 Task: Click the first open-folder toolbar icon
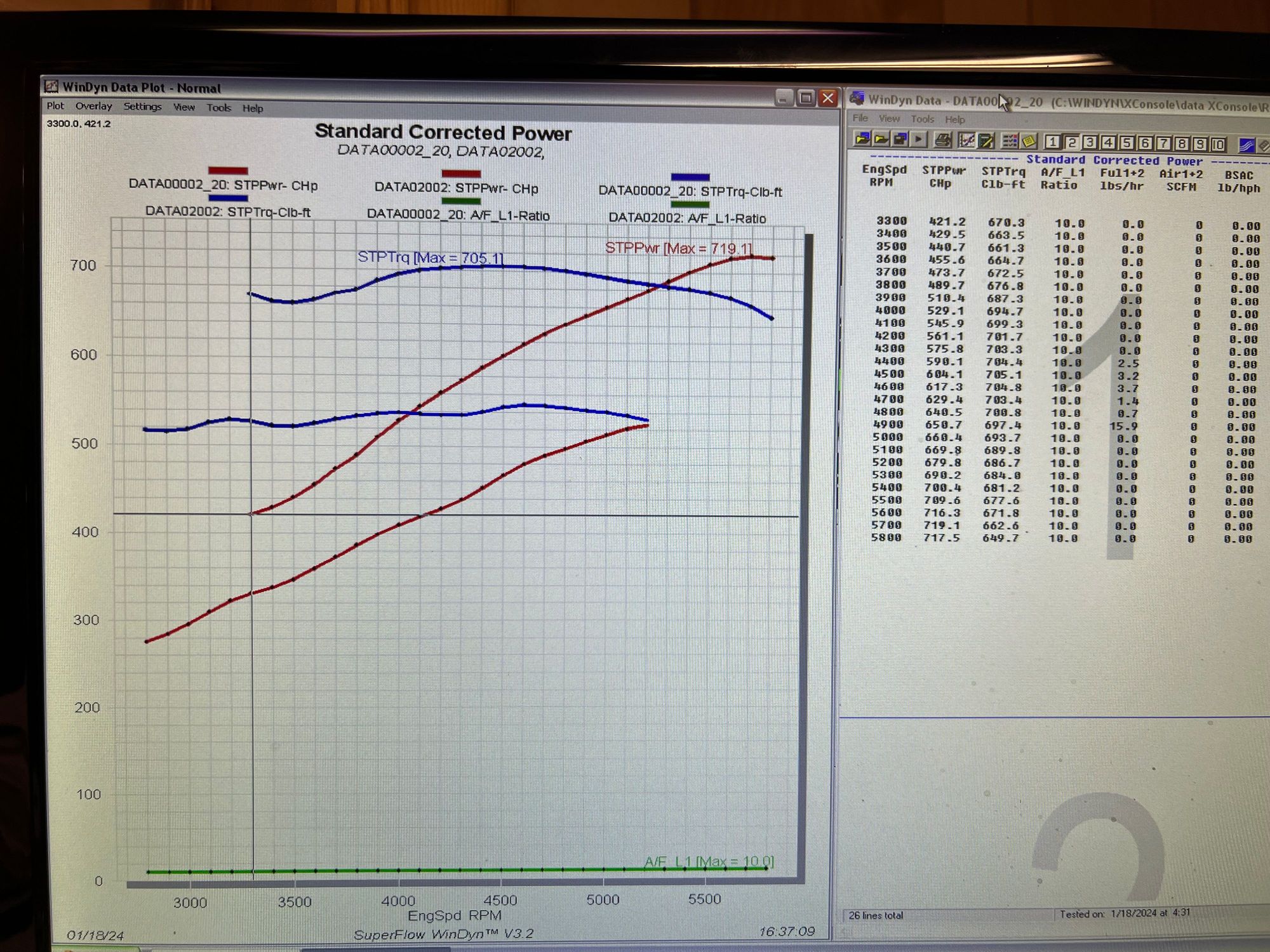(x=862, y=138)
